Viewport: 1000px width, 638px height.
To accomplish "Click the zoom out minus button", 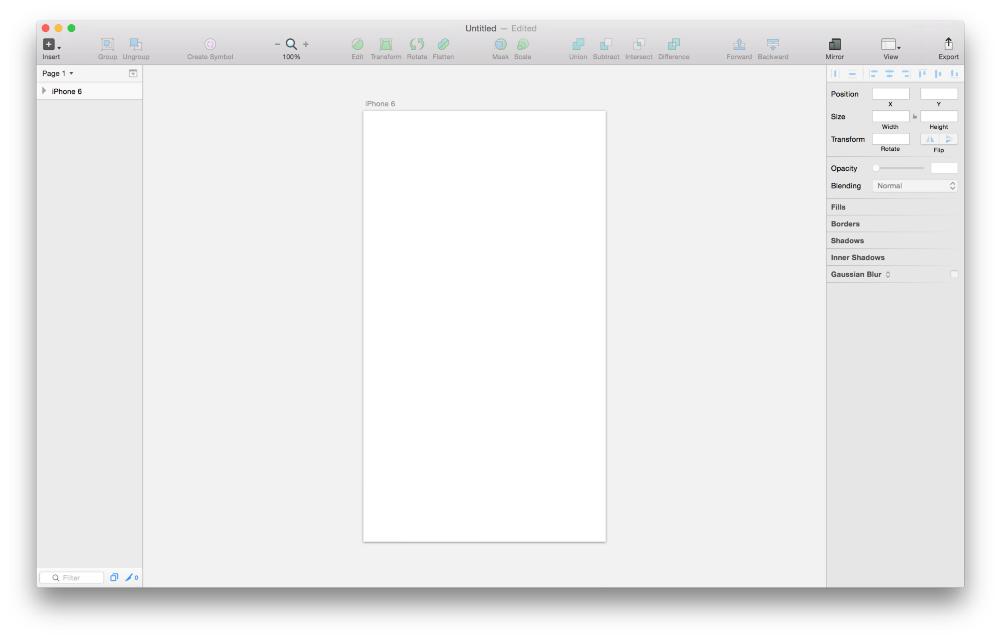I will (278, 44).
